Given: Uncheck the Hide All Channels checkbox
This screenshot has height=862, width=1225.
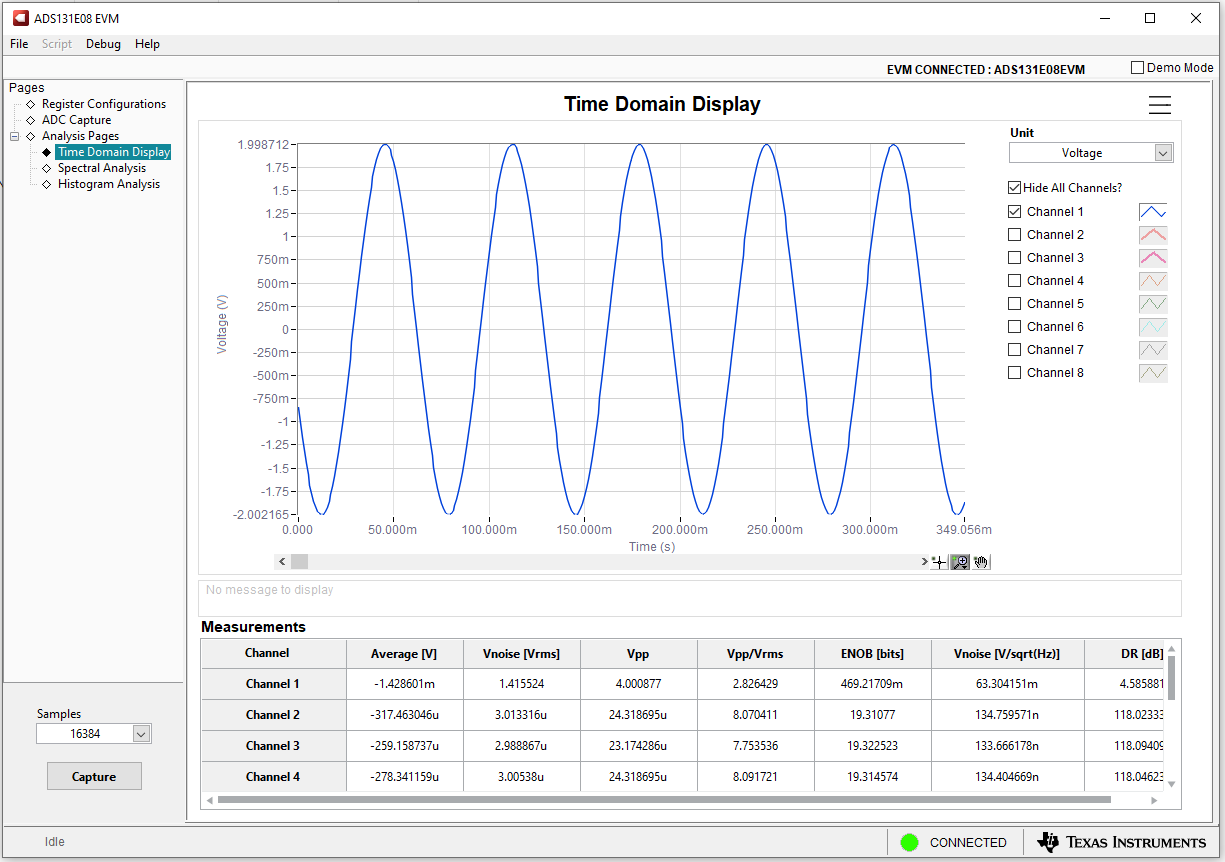Looking at the screenshot, I should [x=1015, y=188].
